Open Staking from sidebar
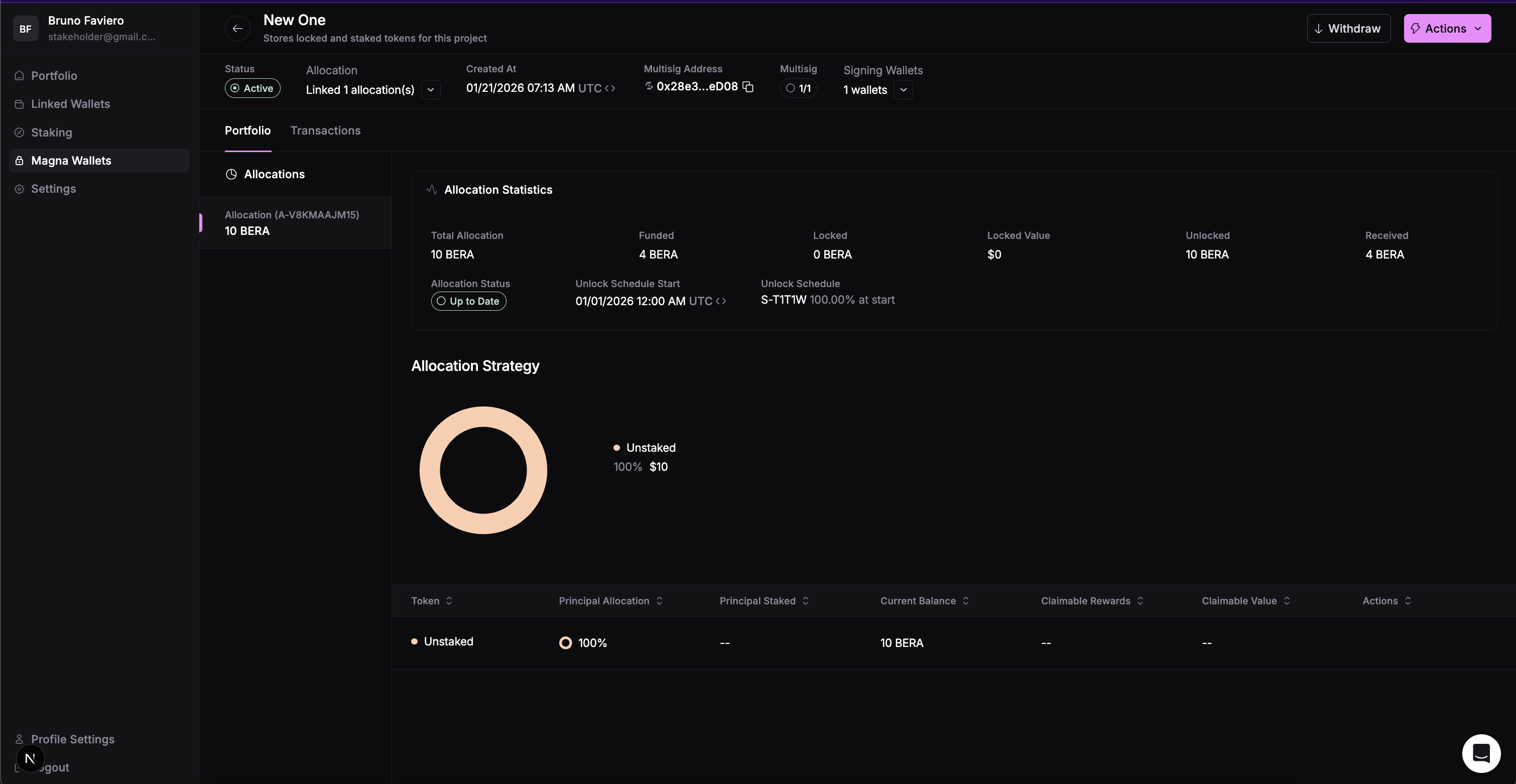This screenshot has width=1516, height=784. click(x=51, y=133)
